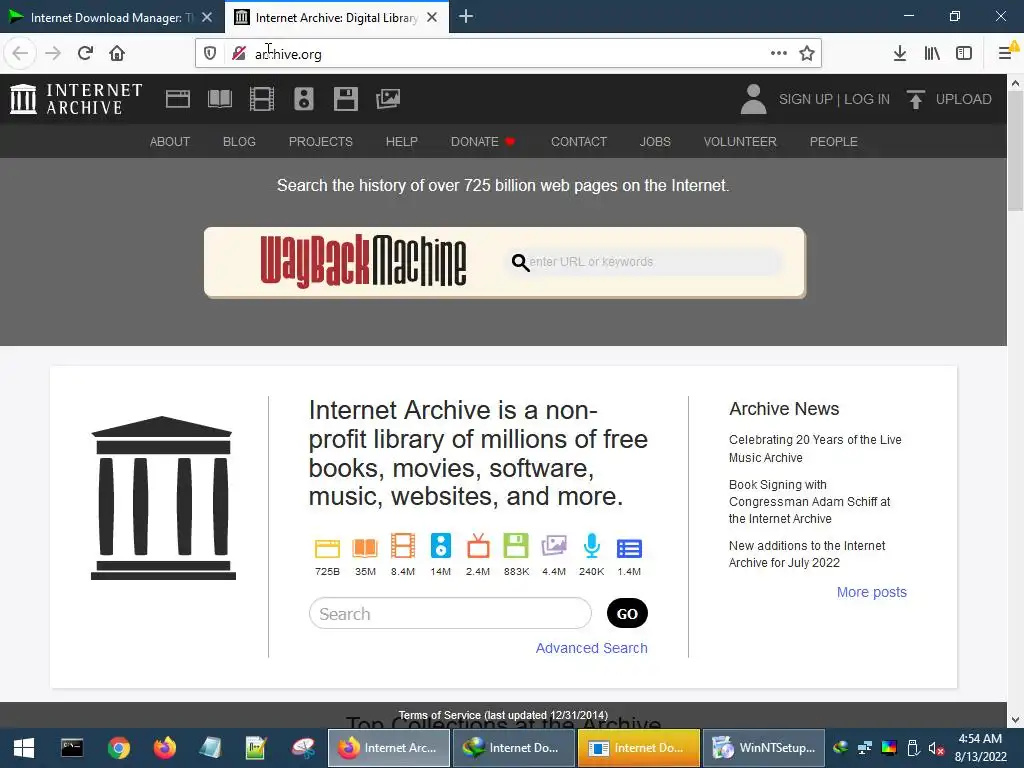Click the LOG IN link
Screen dimensions: 1024x768
867,99
